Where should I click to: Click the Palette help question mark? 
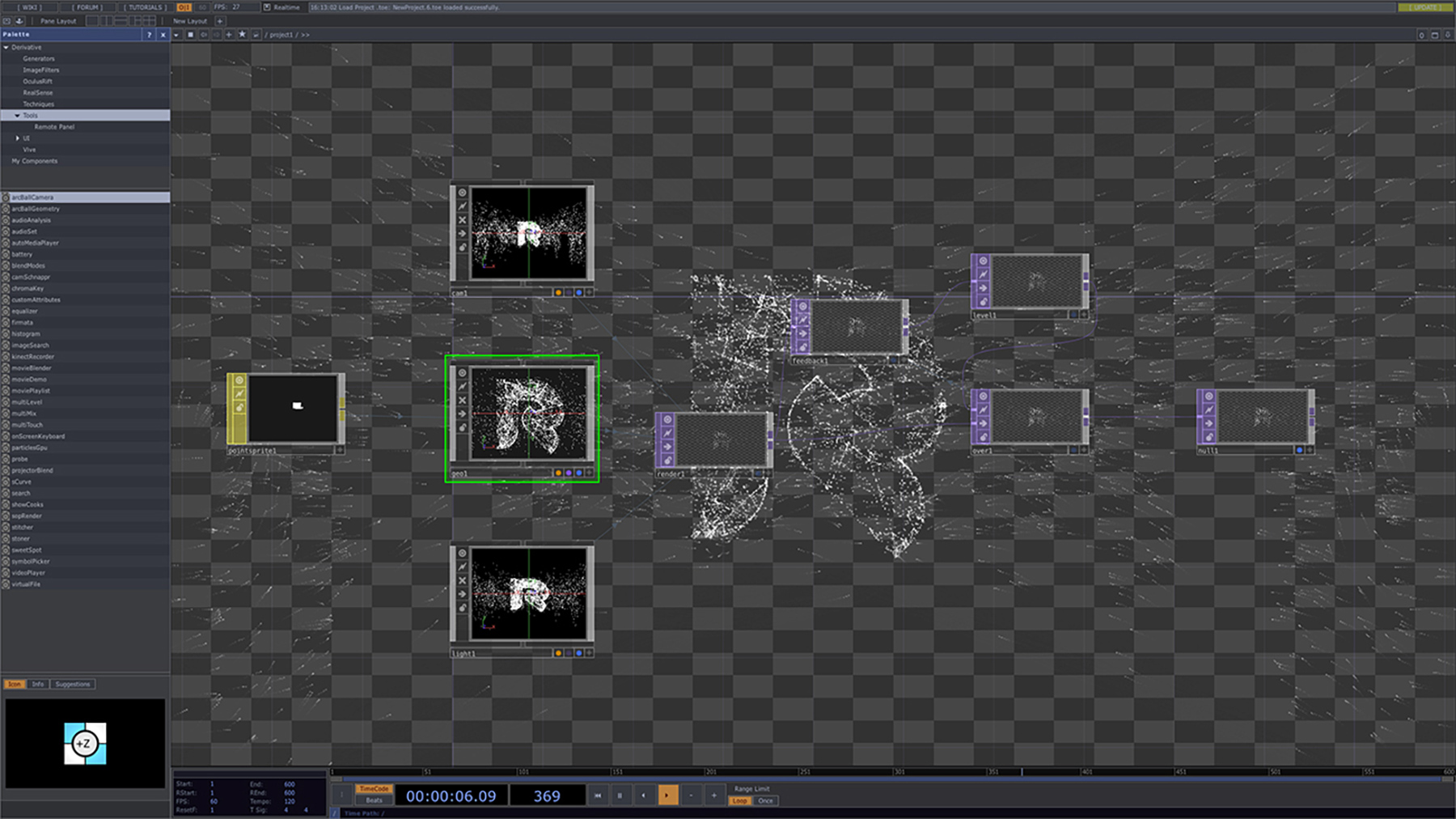pyautogui.click(x=149, y=35)
